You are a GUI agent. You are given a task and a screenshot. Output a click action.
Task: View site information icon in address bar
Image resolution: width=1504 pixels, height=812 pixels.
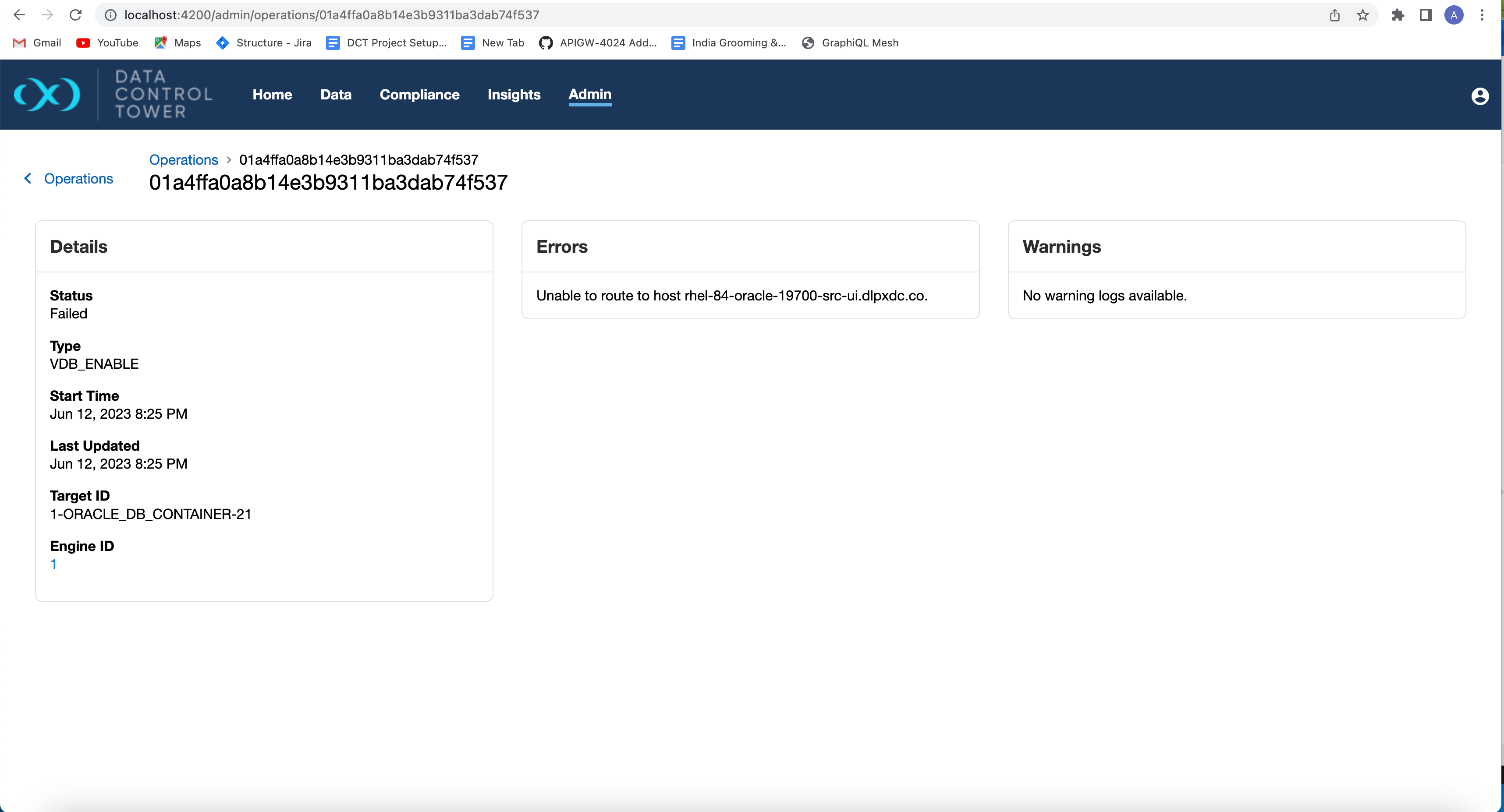tap(110, 15)
